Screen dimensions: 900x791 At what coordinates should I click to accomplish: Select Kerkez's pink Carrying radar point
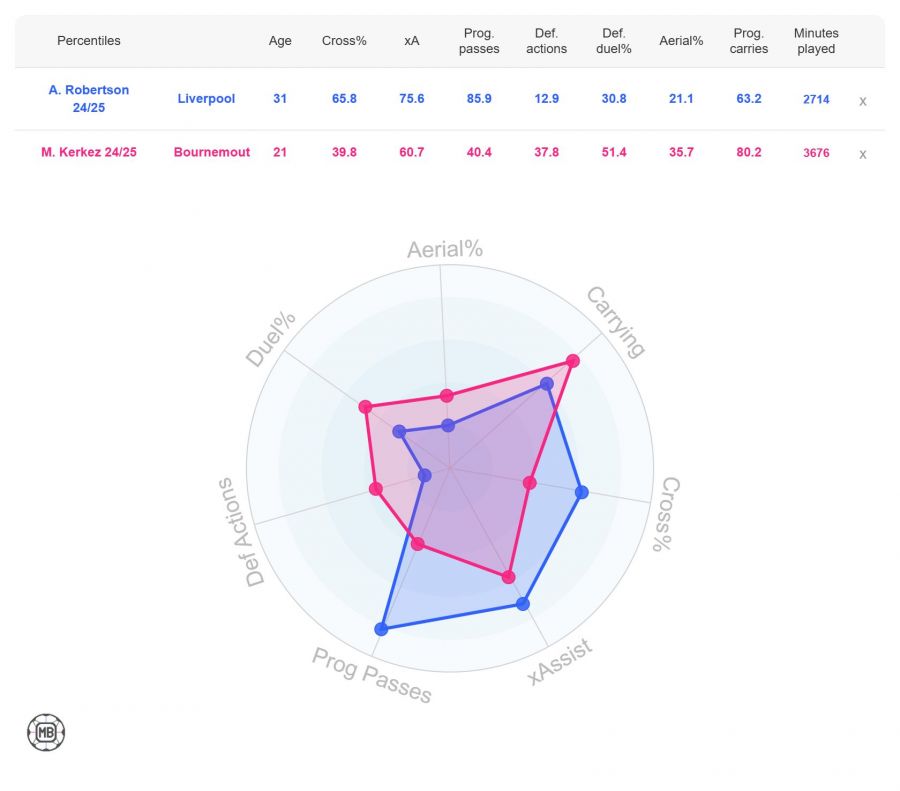[x=572, y=361]
